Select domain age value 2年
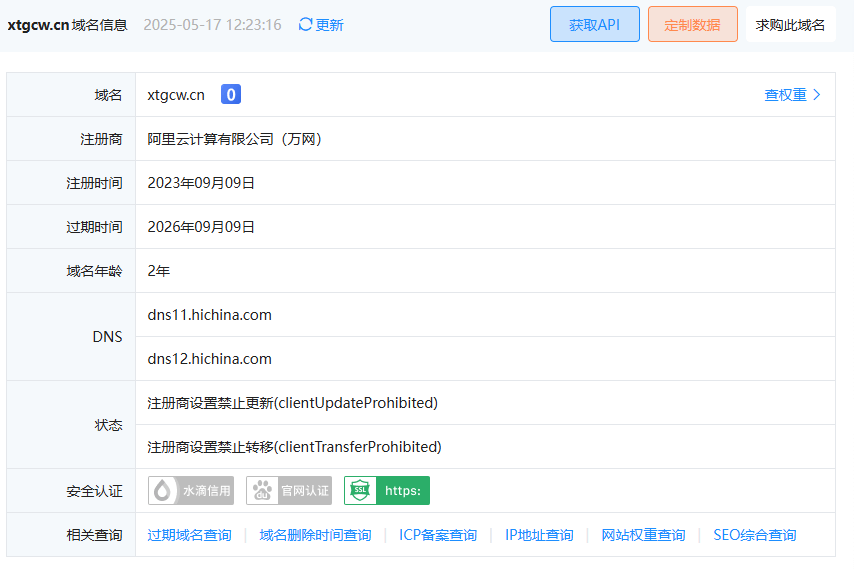854x570 pixels. click(158, 271)
